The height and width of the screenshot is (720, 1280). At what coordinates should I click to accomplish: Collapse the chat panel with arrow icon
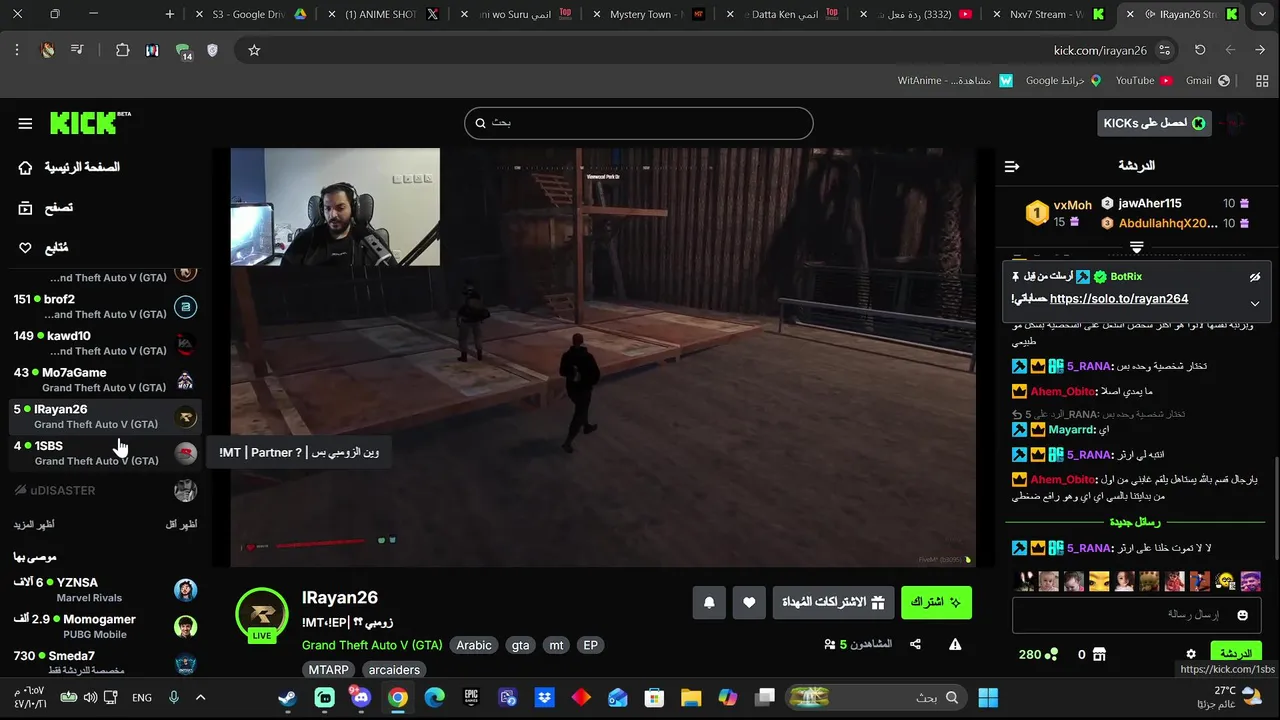coord(1012,166)
